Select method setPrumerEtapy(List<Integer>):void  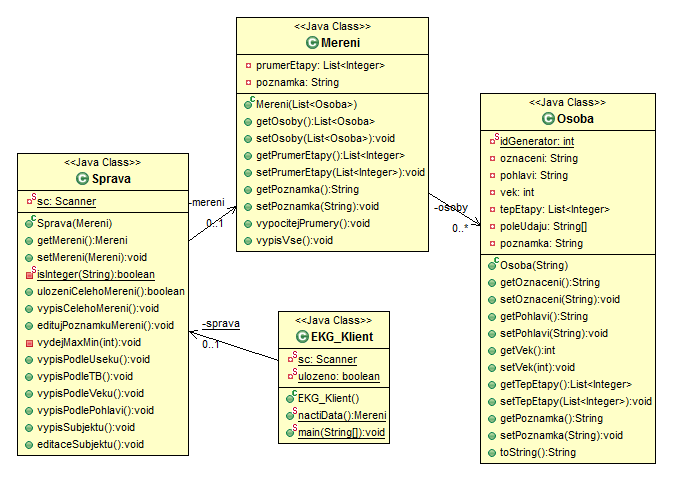point(340,173)
